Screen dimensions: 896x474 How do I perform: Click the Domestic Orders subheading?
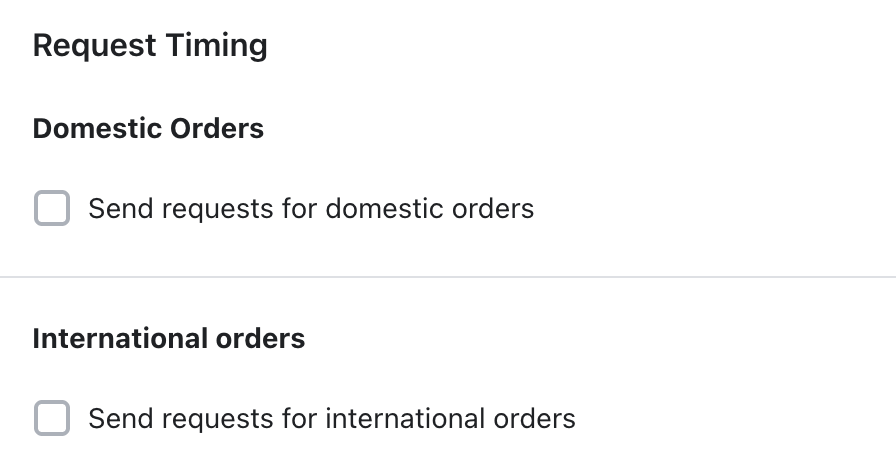pos(148,128)
